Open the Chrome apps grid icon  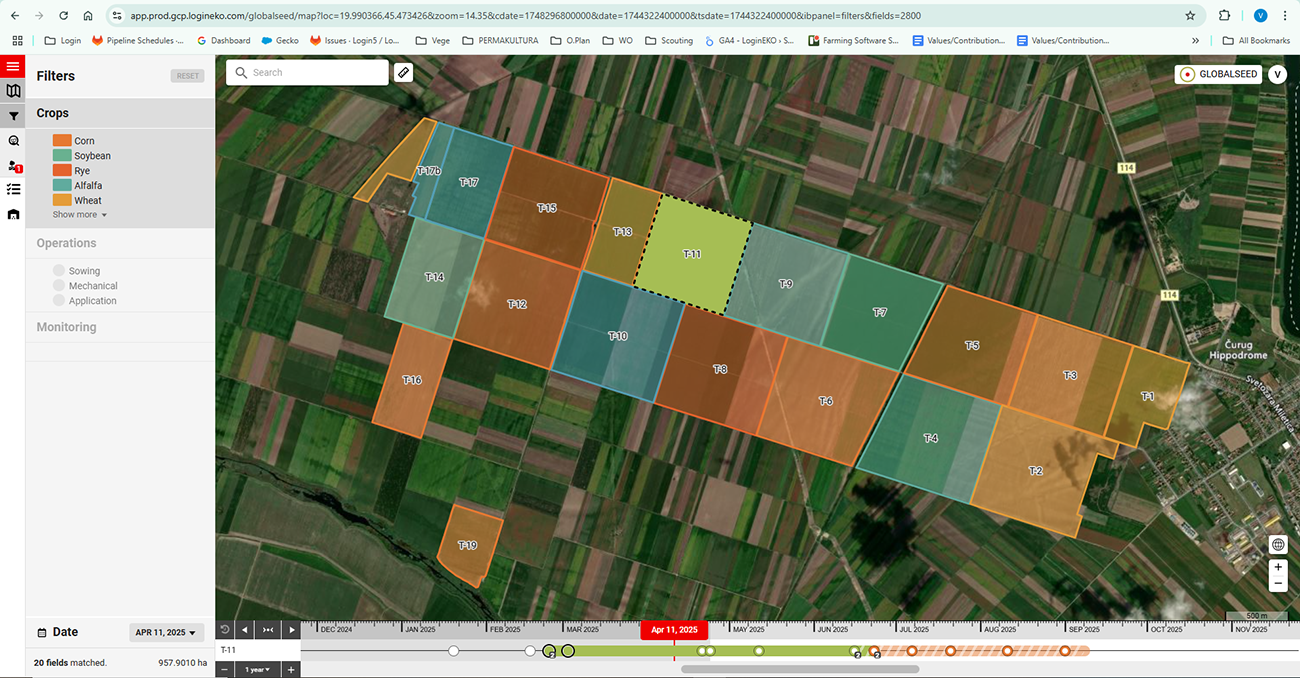(x=17, y=41)
